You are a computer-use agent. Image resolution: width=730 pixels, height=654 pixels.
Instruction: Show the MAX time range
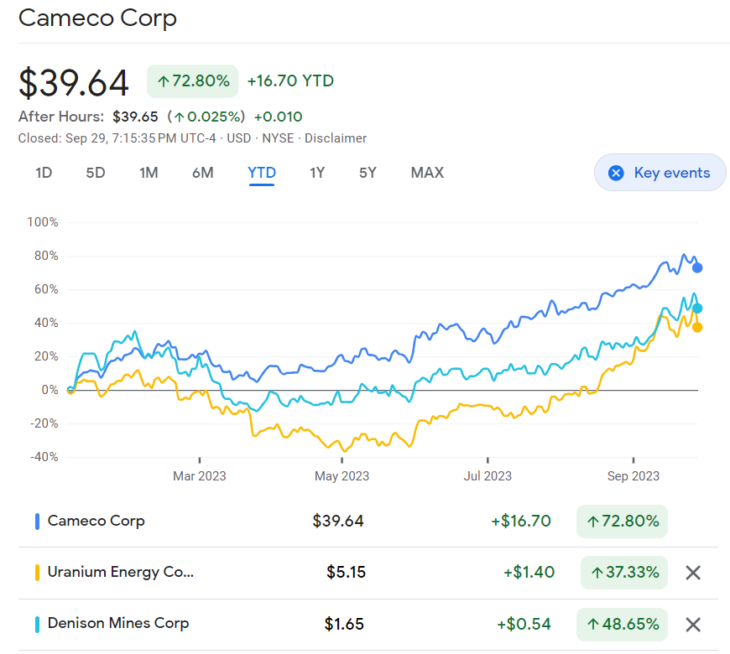click(427, 173)
